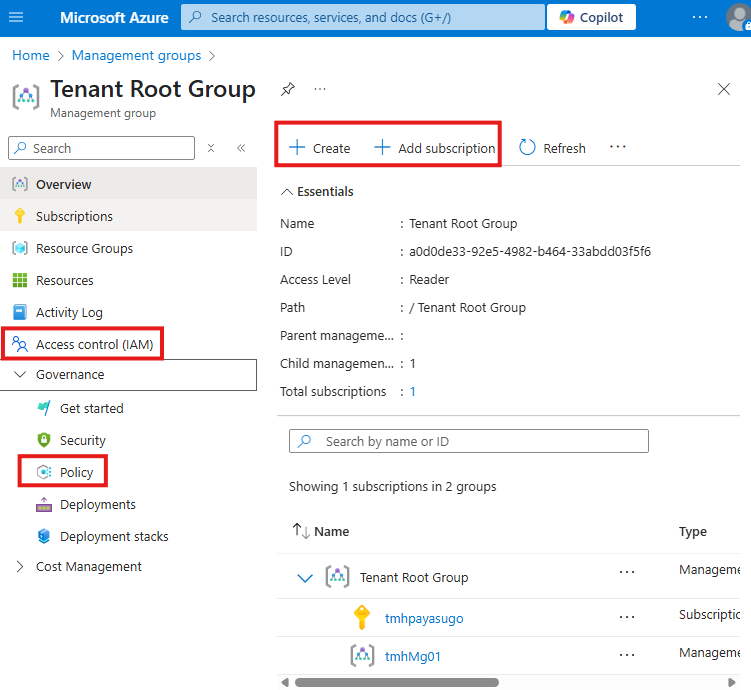Click the management group icon beside tmhMg01

tap(362, 656)
